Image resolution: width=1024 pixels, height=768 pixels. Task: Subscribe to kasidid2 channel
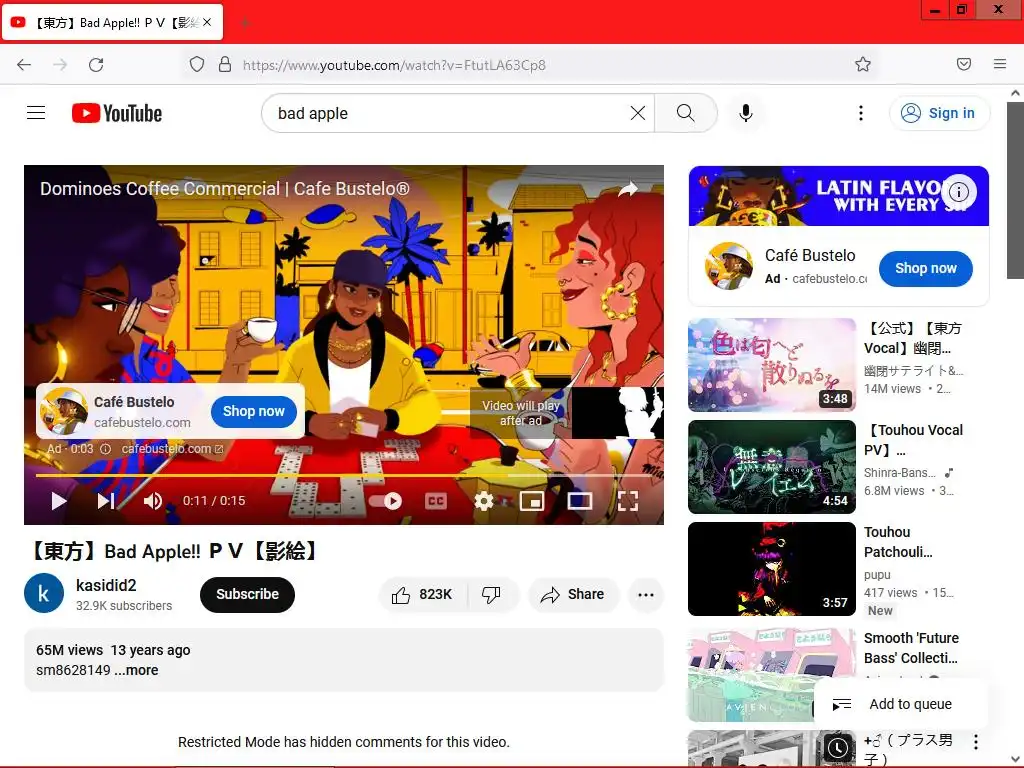[248, 594]
